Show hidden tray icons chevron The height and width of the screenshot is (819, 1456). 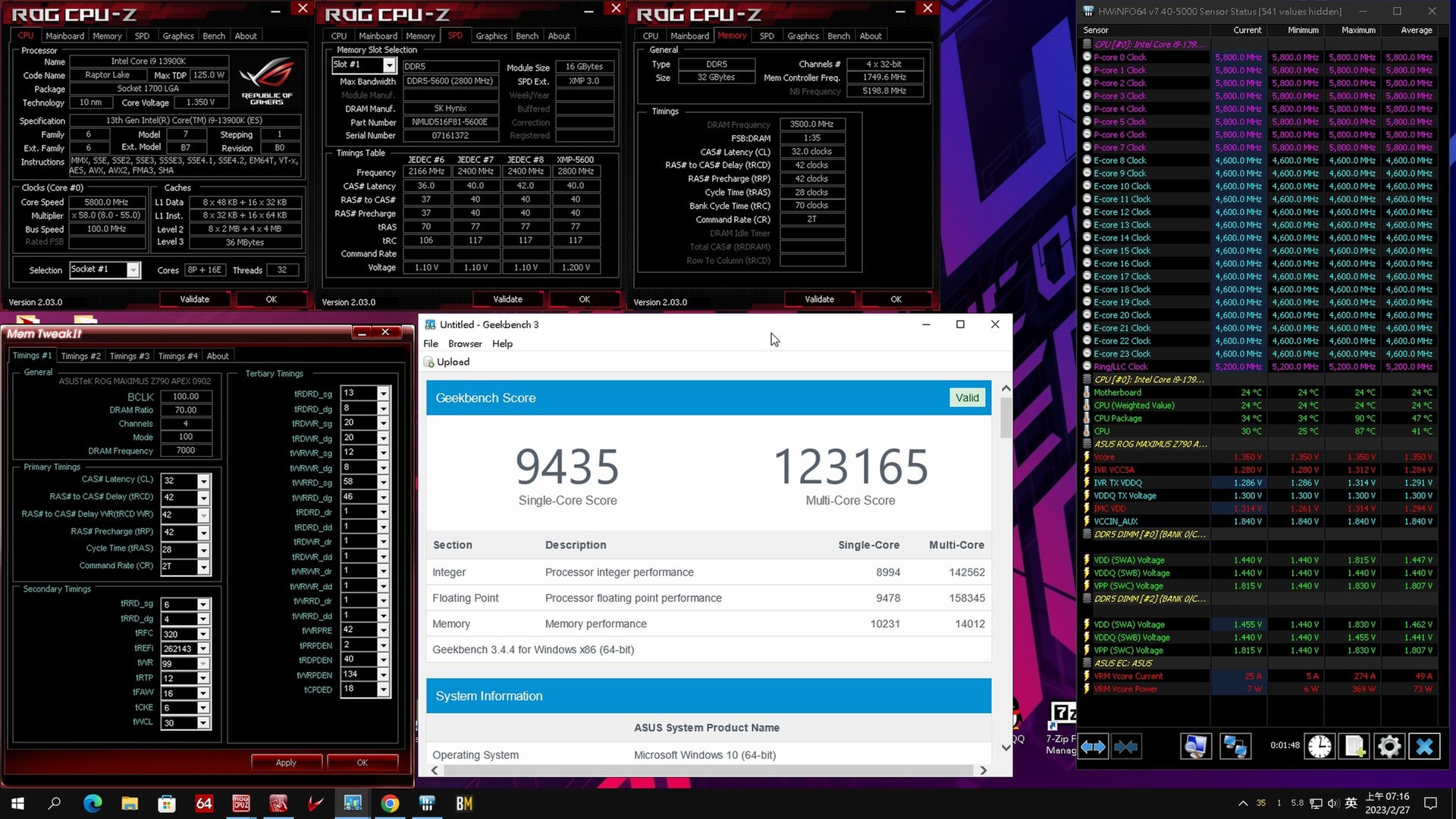click(x=1242, y=803)
